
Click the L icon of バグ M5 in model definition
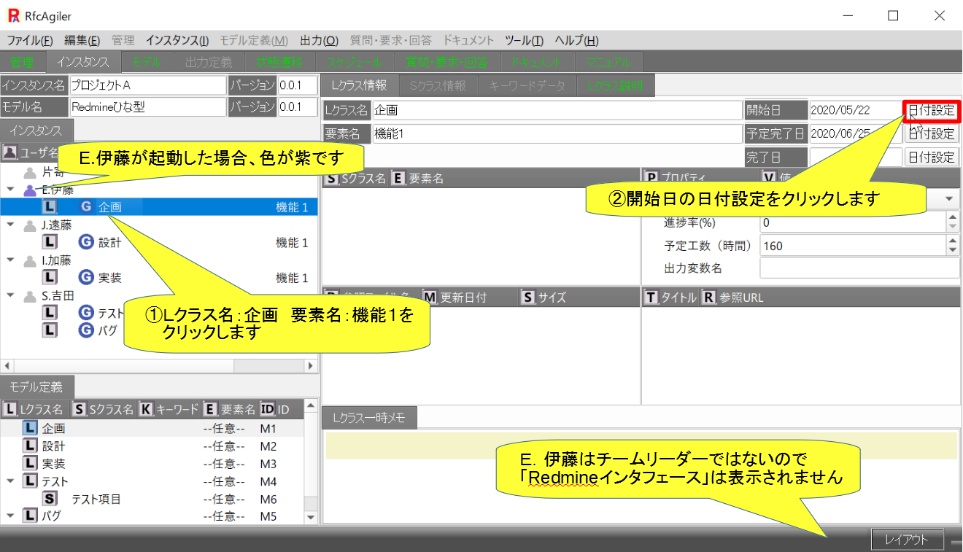point(30,516)
